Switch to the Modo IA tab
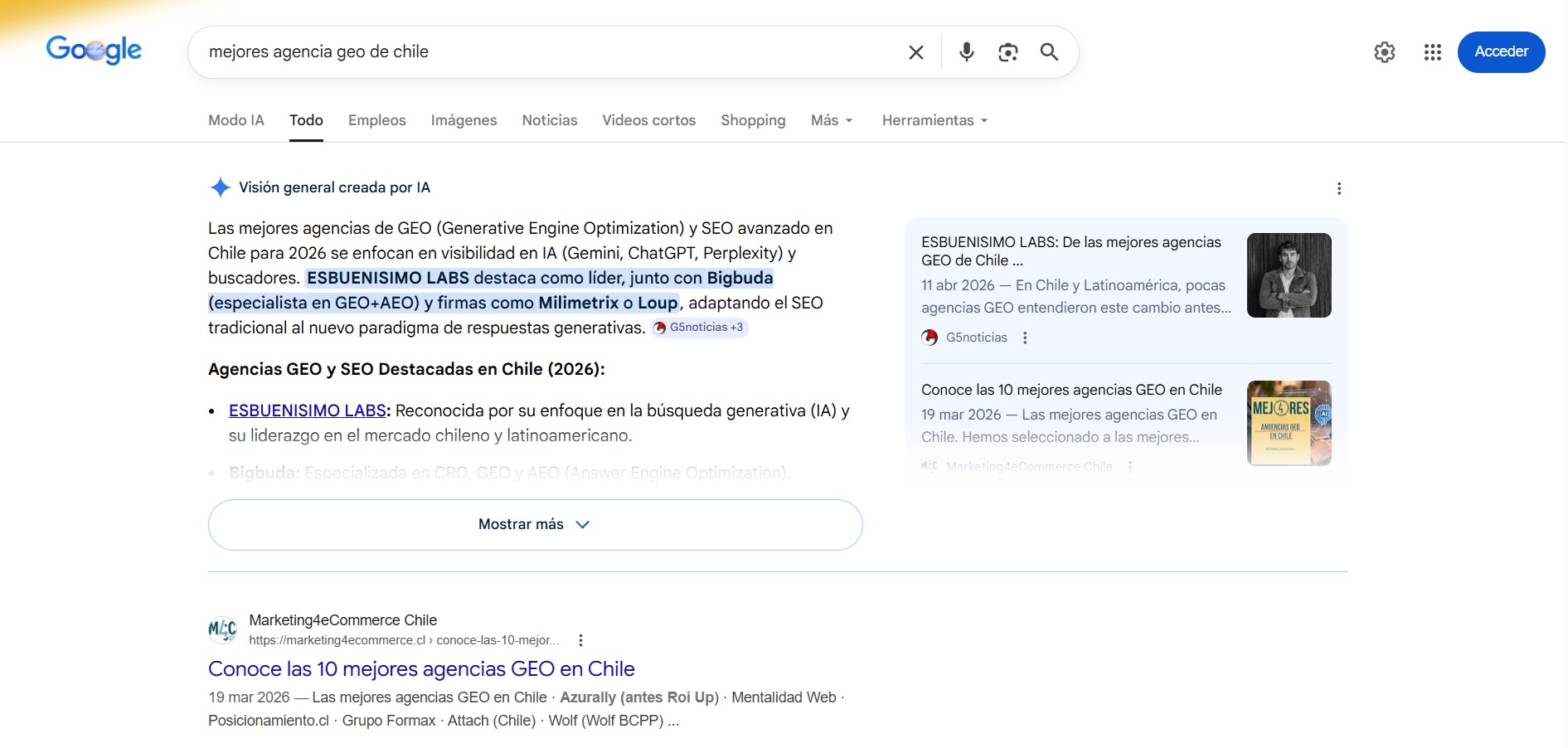 236,120
